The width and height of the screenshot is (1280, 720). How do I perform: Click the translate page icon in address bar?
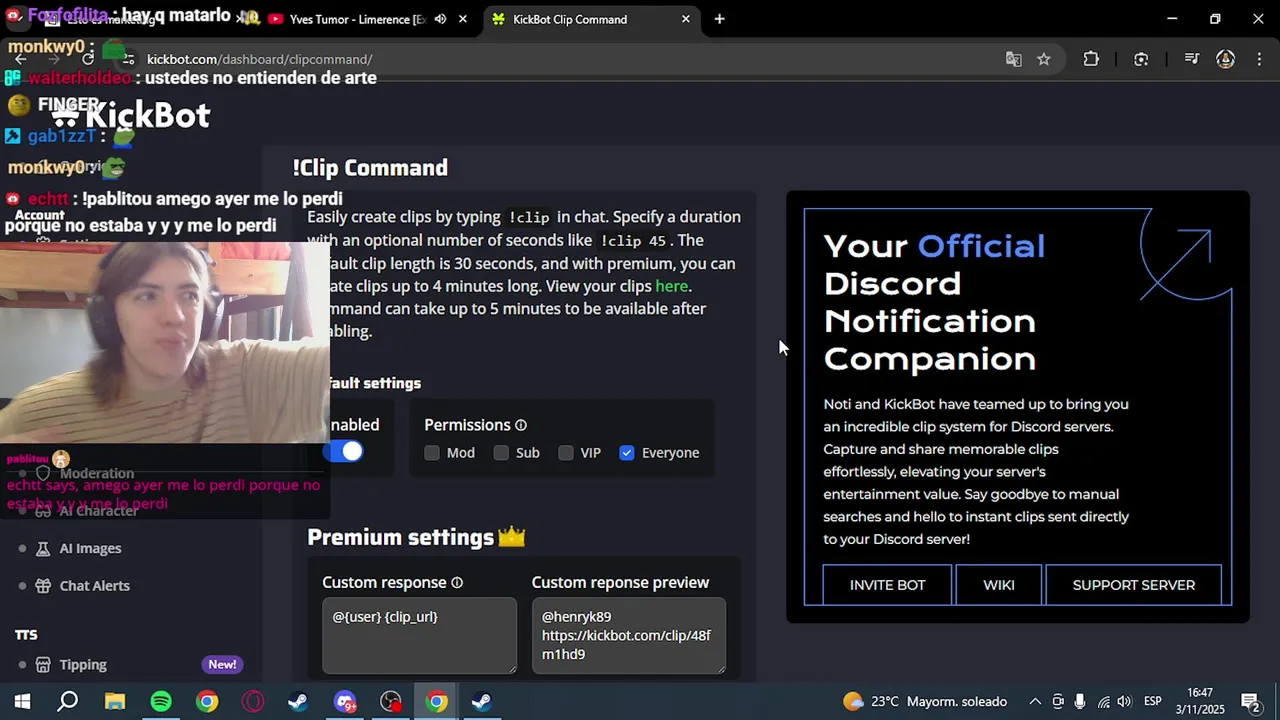[x=1013, y=59]
